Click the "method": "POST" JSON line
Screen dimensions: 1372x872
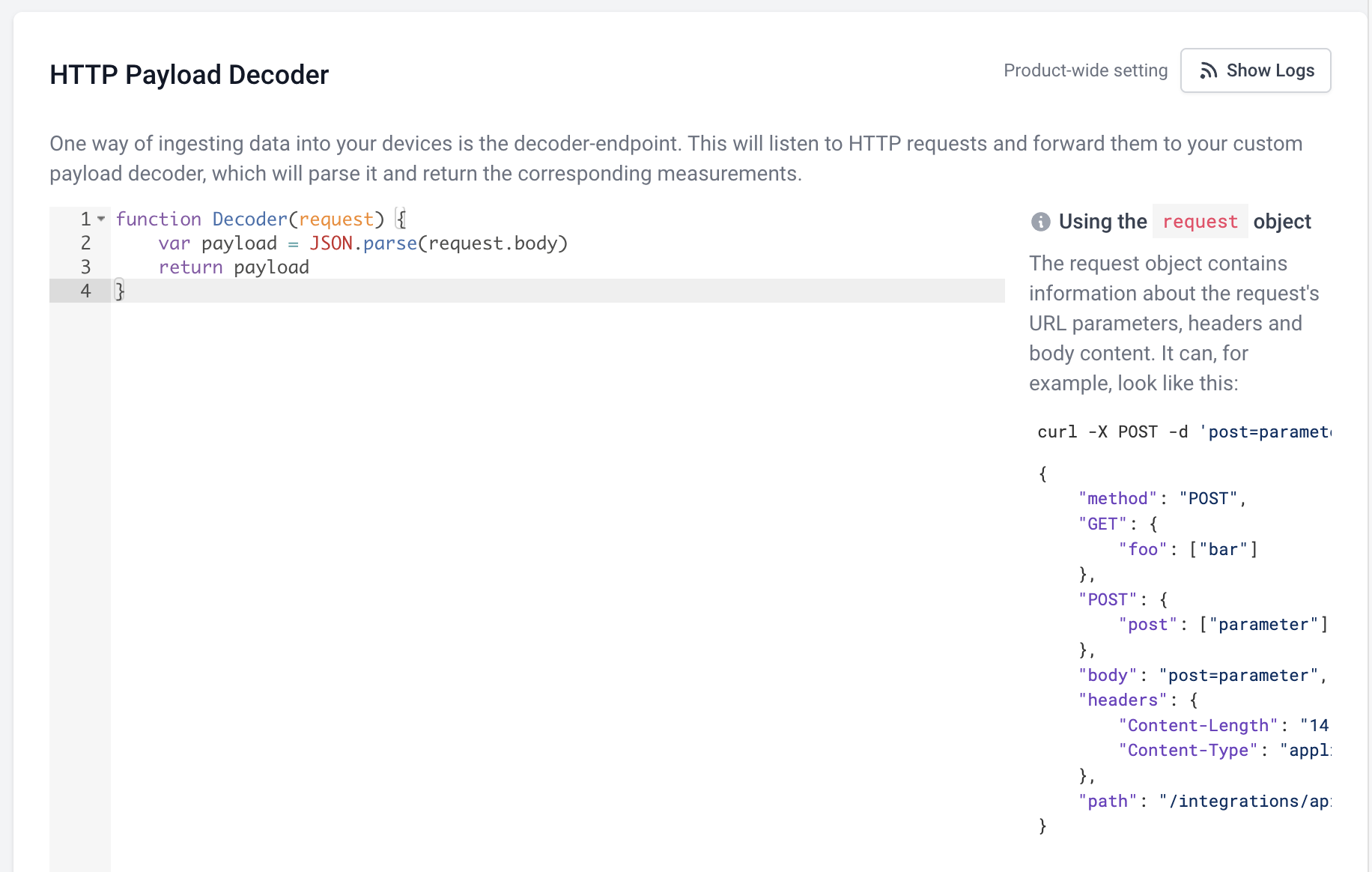coord(1162,499)
